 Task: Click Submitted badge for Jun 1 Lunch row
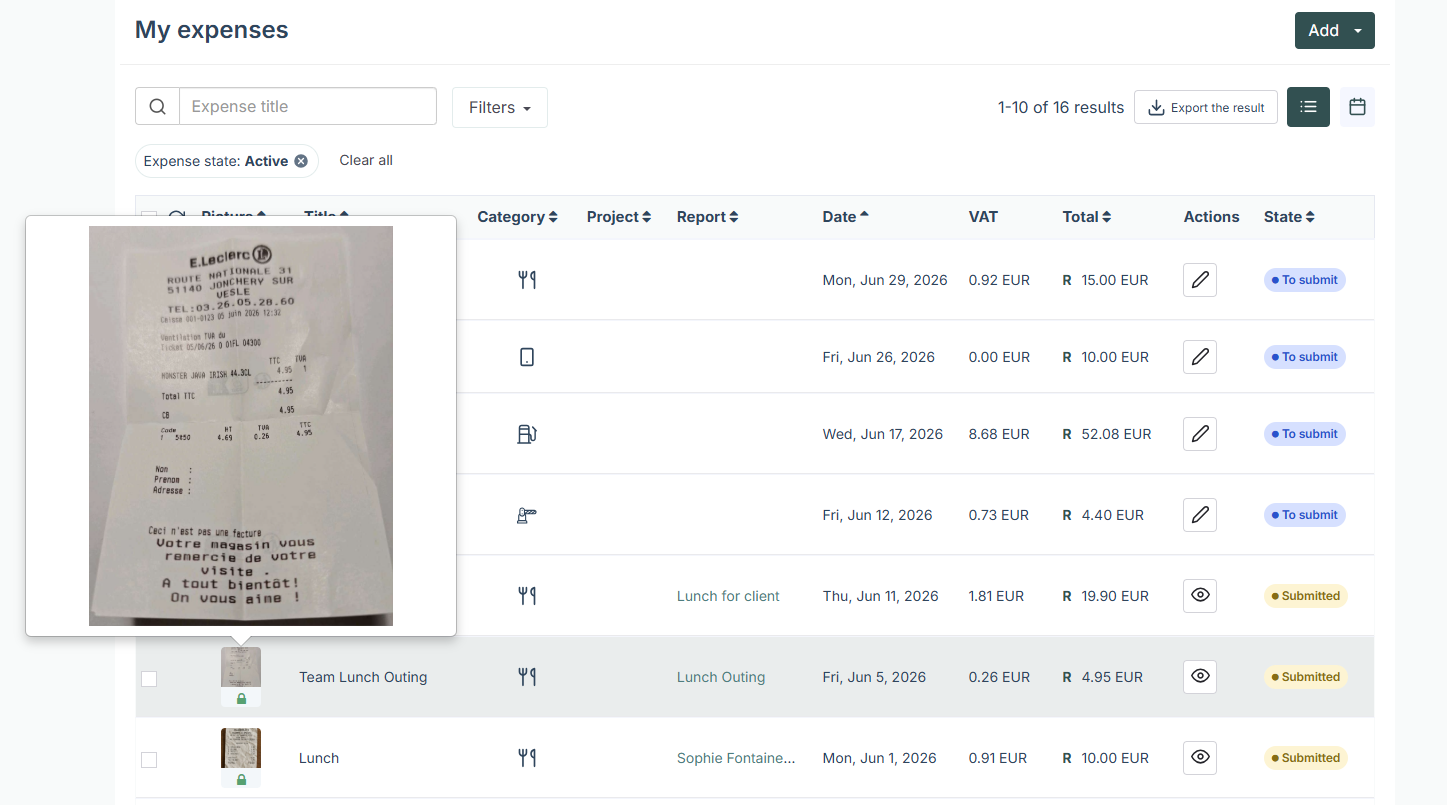(x=1306, y=758)
